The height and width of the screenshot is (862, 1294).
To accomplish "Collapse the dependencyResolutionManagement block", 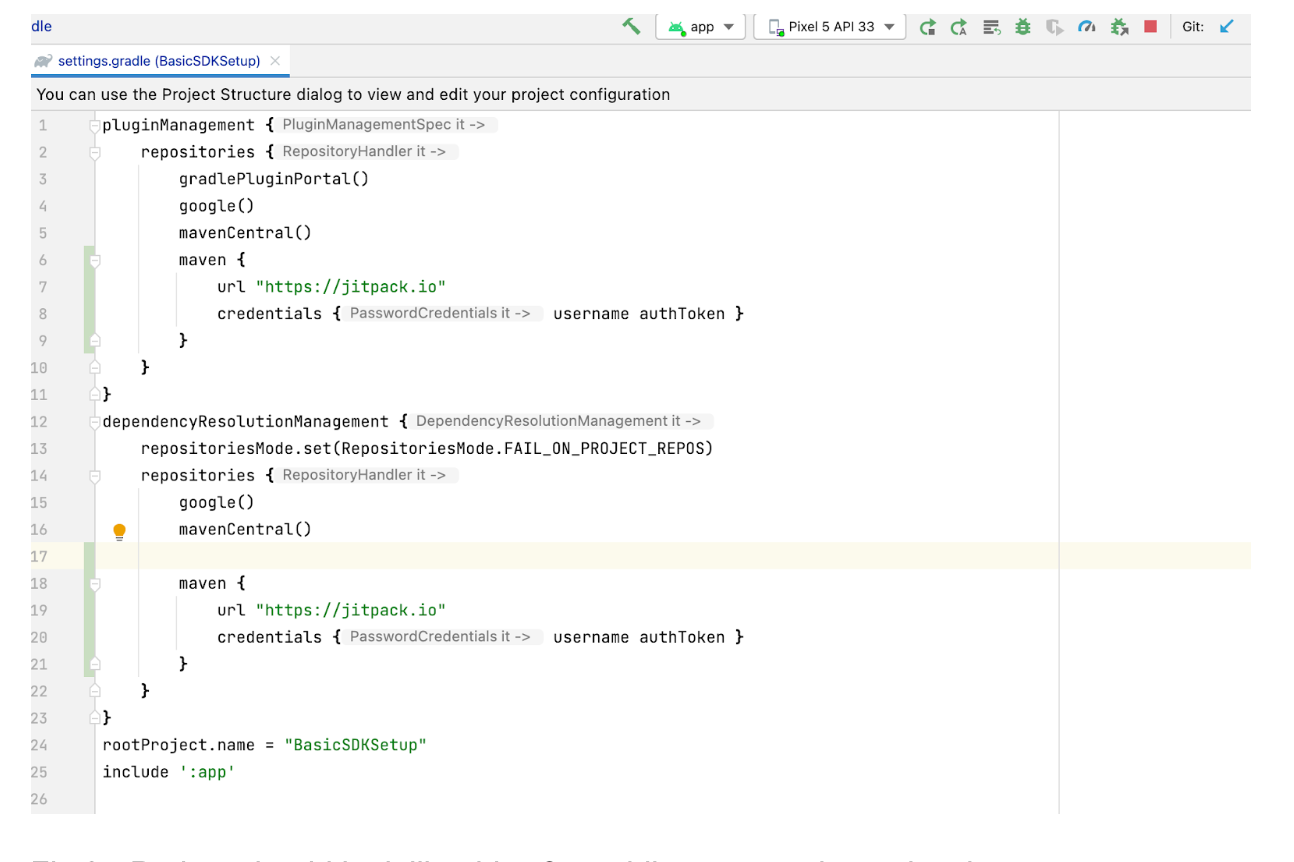I will click(93, 421).
